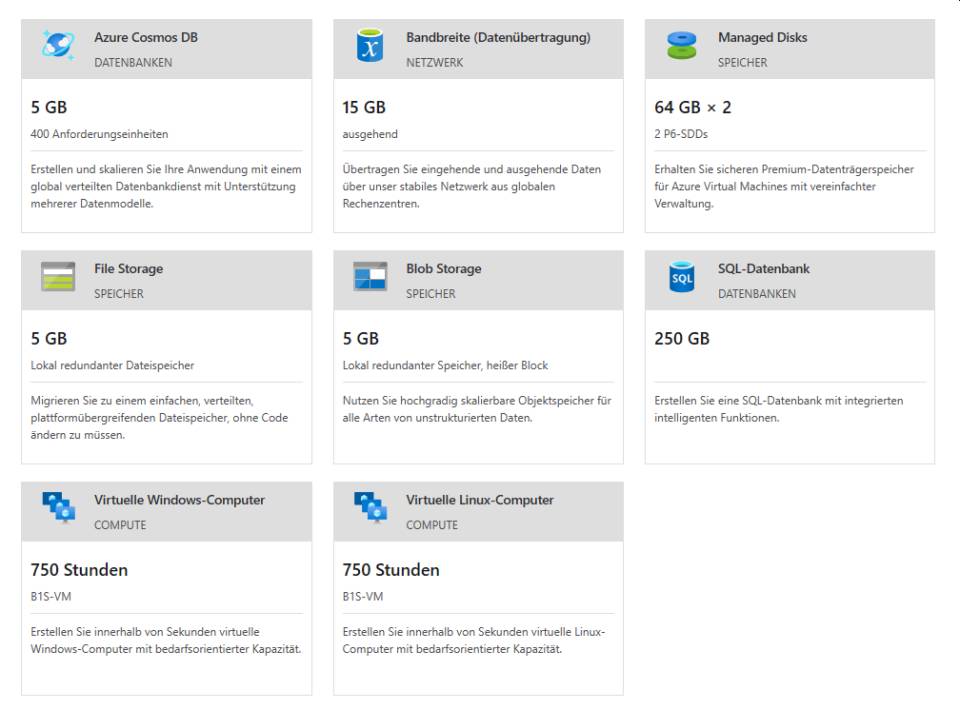960x710 pixels.
Task: Select the Managed Disks heading
Action: tap(762, 37)
